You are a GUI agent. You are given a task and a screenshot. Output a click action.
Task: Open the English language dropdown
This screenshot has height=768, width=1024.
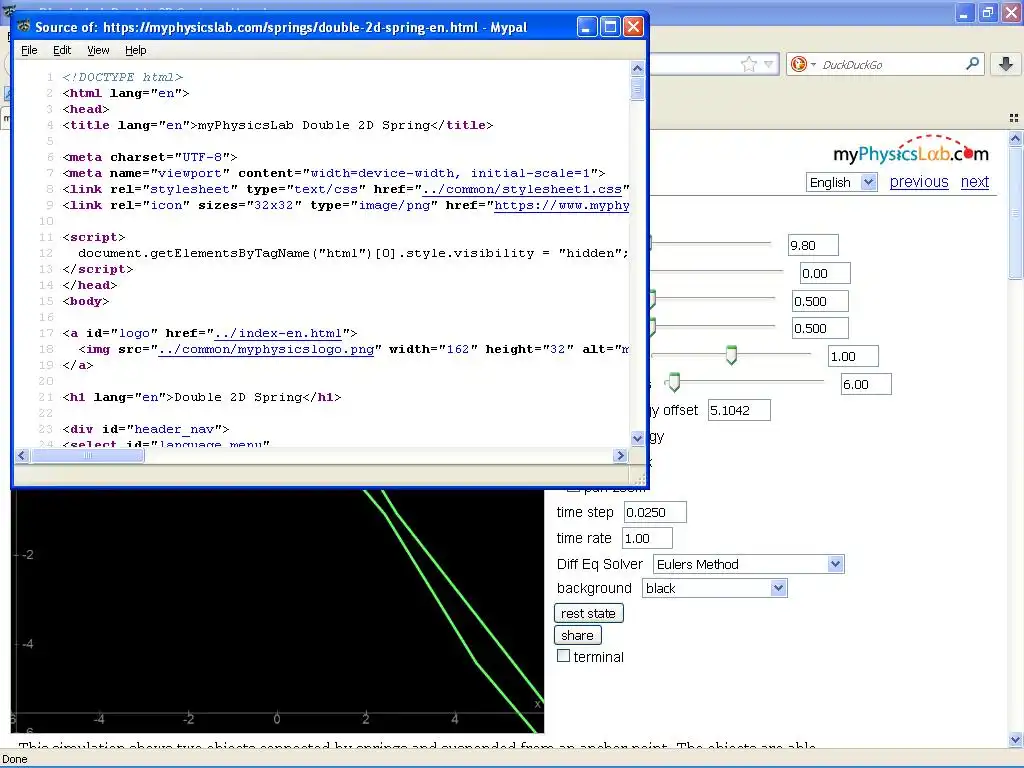pyautogui.click(x=841, y=182)
